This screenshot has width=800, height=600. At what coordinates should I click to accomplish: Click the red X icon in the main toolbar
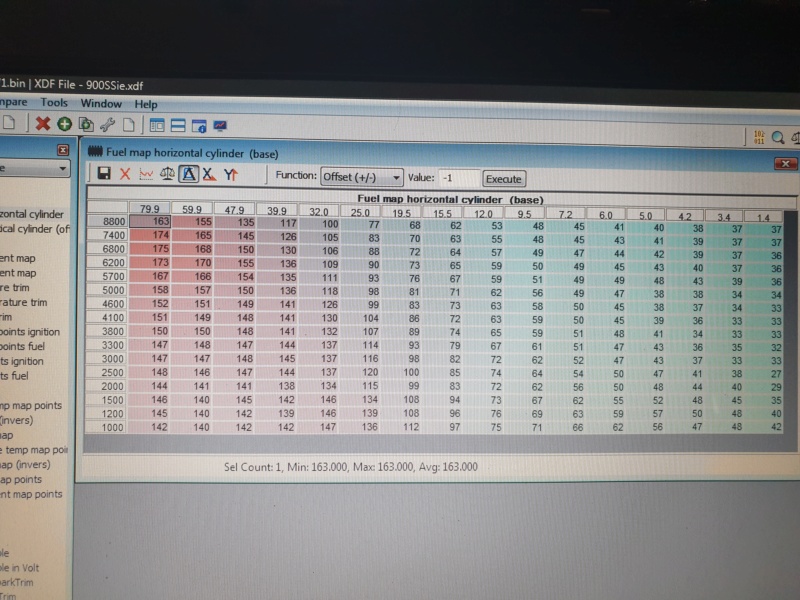point(43,123)
